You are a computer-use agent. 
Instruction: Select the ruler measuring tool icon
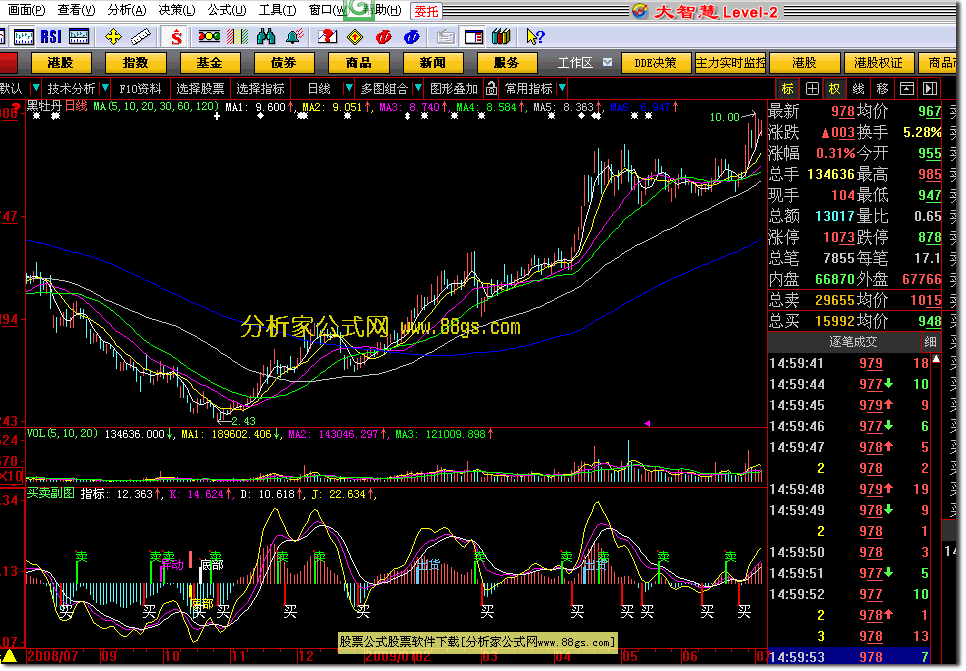(x=141, y=37)
